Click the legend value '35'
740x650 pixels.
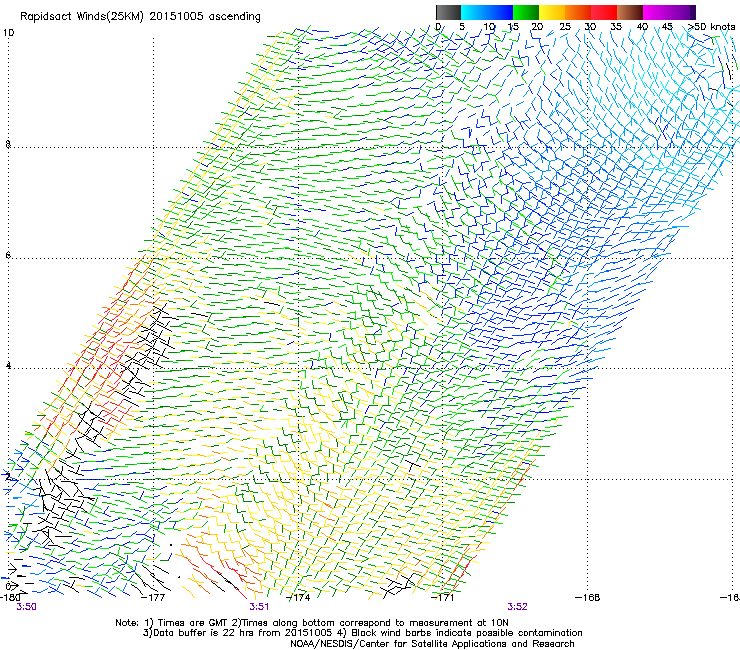point(616,27)
